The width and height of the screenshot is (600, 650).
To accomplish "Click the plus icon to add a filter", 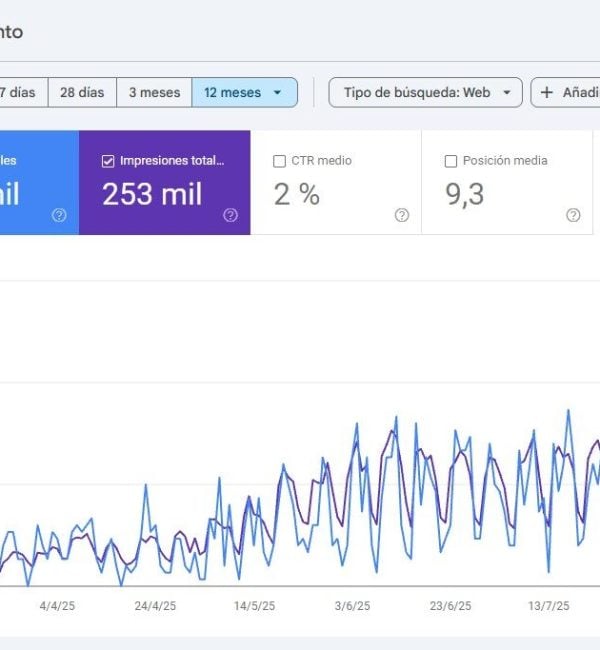I will pos(547,92).
